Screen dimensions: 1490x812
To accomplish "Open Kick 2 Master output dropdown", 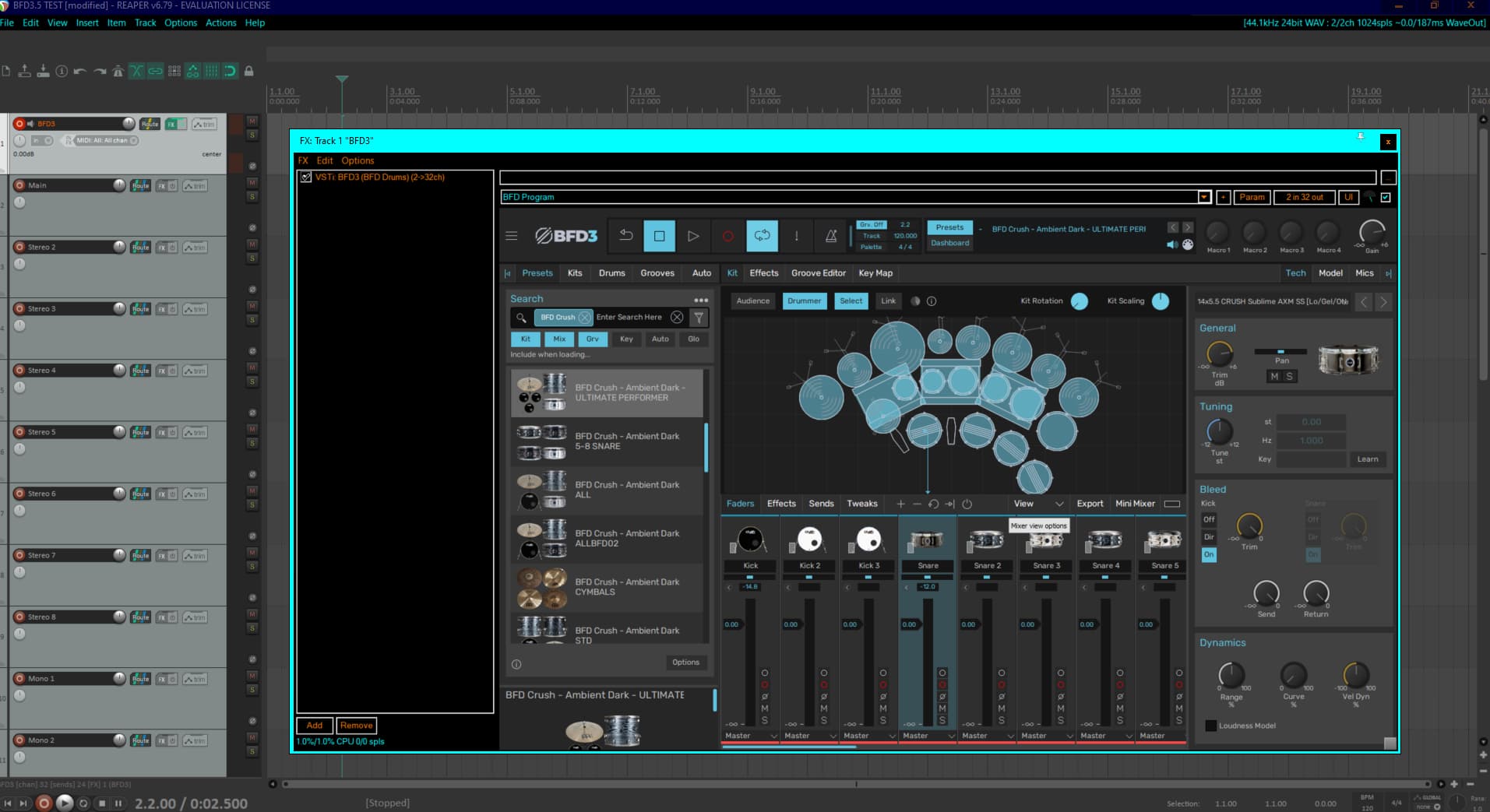I will pyautogui.click(x=810, y=736).
